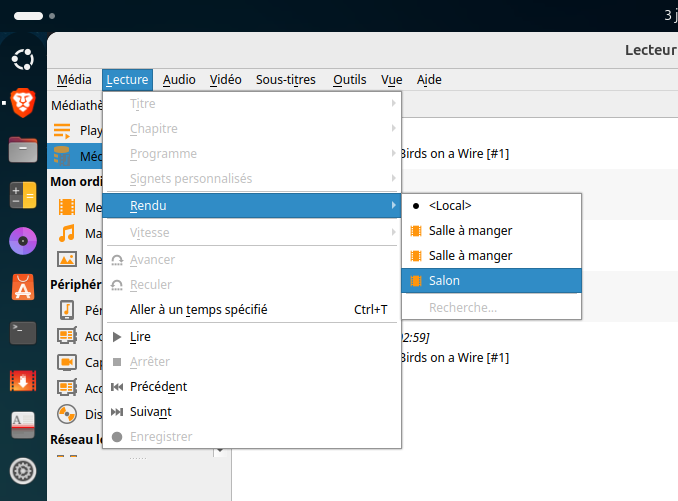Open the Brave browser in the dock
Image resolution: width=678 pixels, height=501 pixels.
pos(23,101)
